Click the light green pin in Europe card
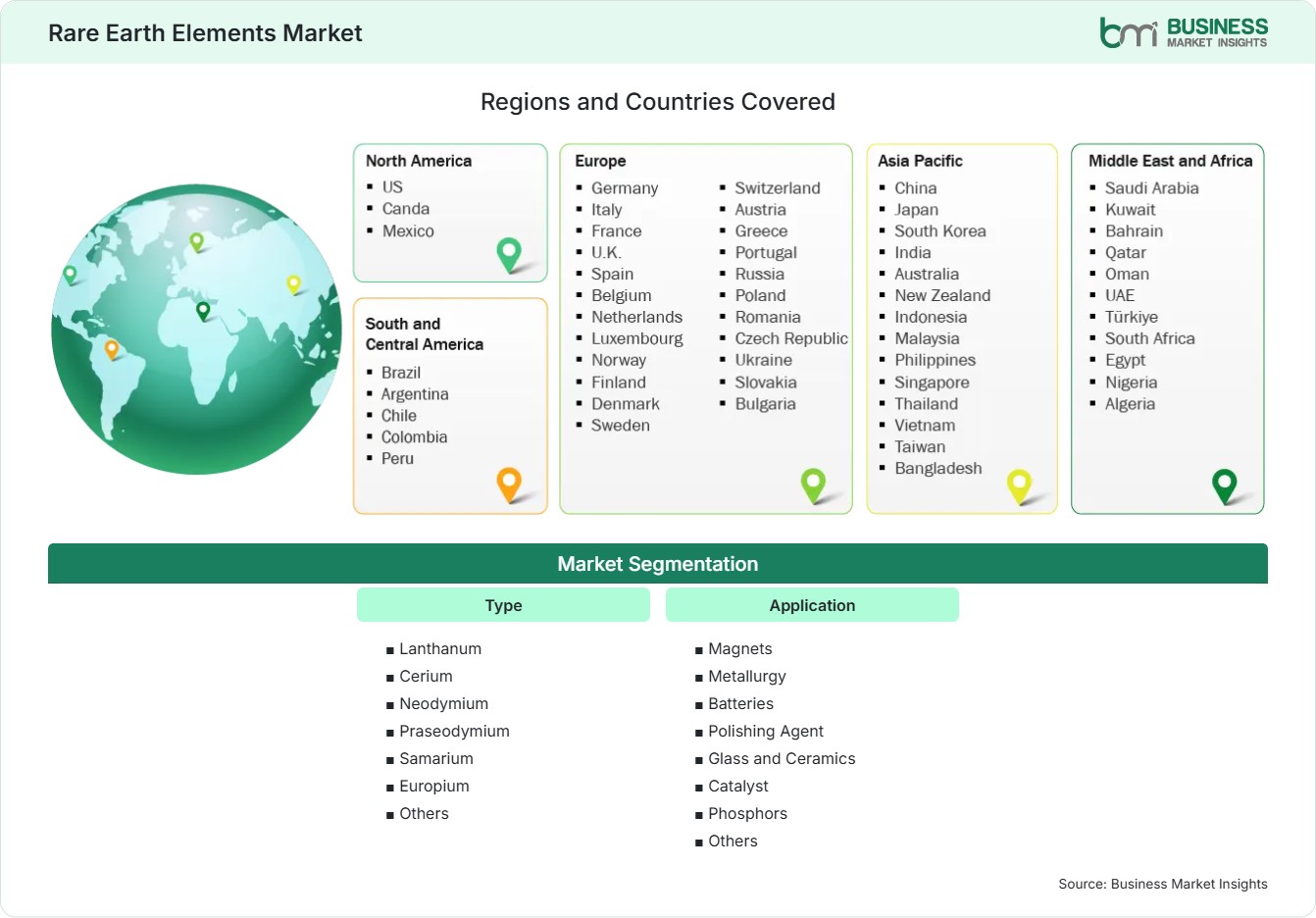Viewport: 1316px width, 918px height. pyautogui.click(x=813, y=484)
